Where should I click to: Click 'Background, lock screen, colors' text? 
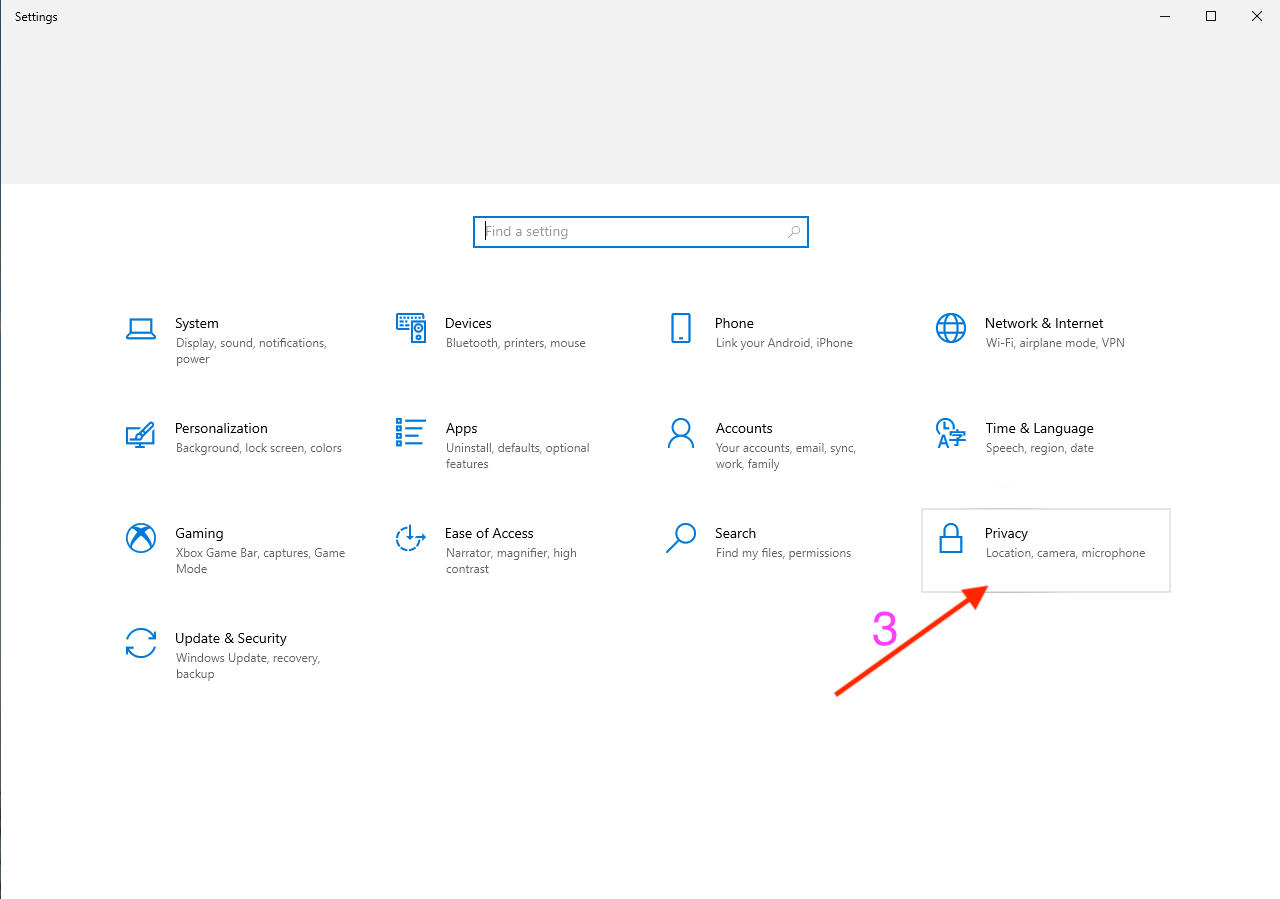pyautogui.click(x=259, y=448)
